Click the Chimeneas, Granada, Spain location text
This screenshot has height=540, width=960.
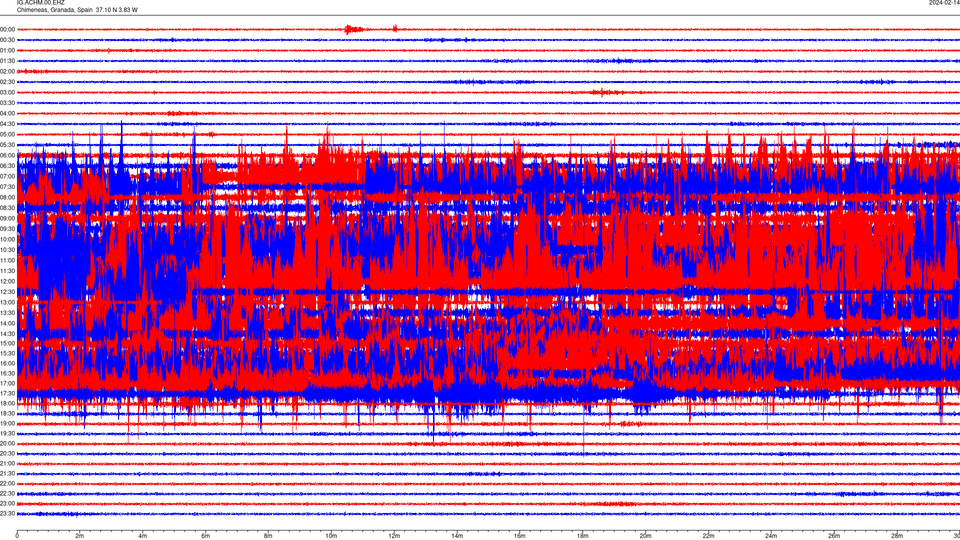tap(54, 10)
